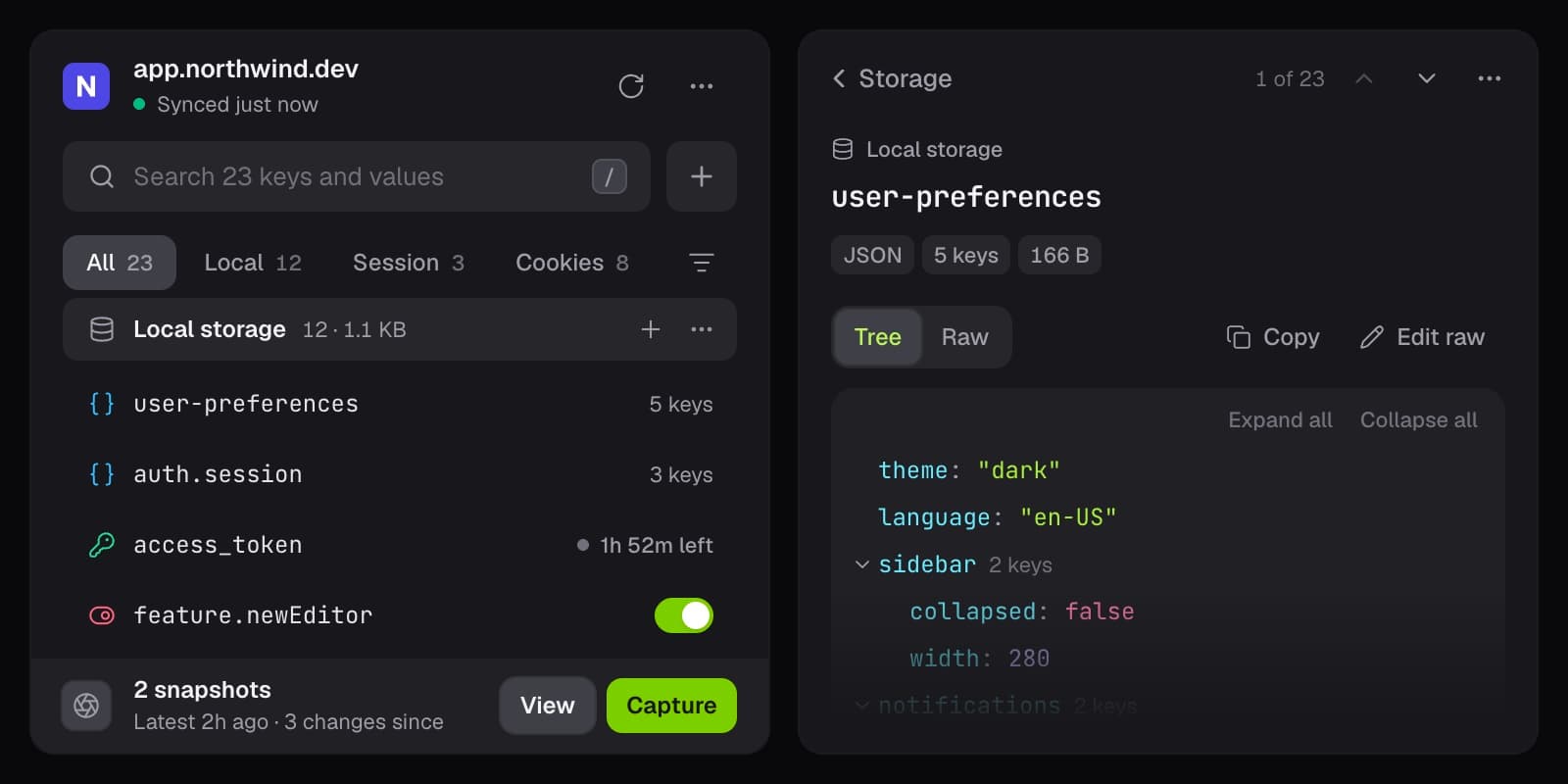Click the access_token key icon
The height and width of the screenshot is (784, 1568).
(102, 545)
